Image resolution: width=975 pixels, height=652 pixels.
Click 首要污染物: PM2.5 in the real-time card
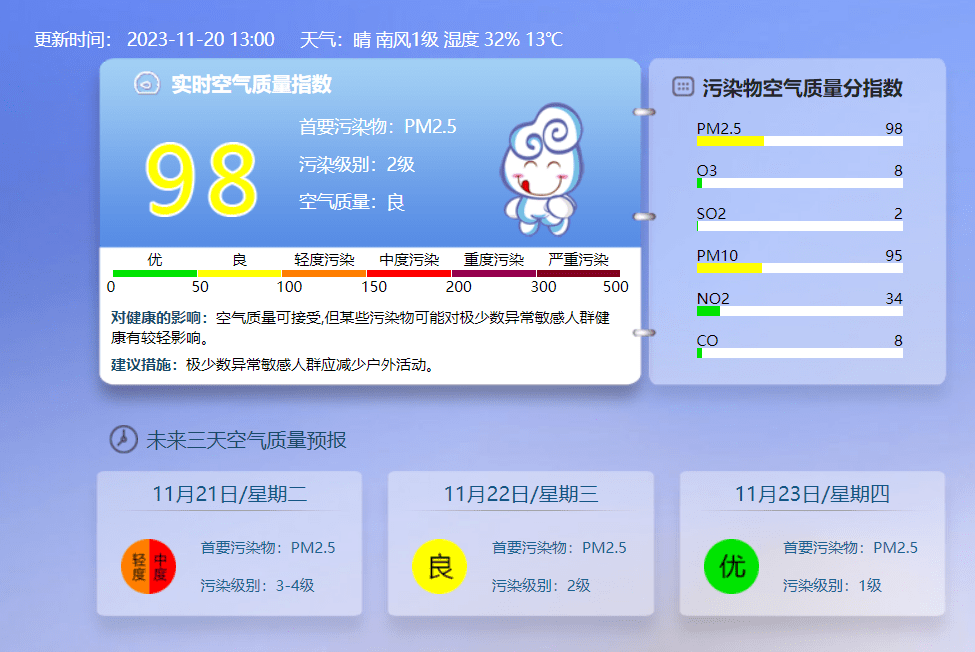pyautogui.click(x=377, y=127)
